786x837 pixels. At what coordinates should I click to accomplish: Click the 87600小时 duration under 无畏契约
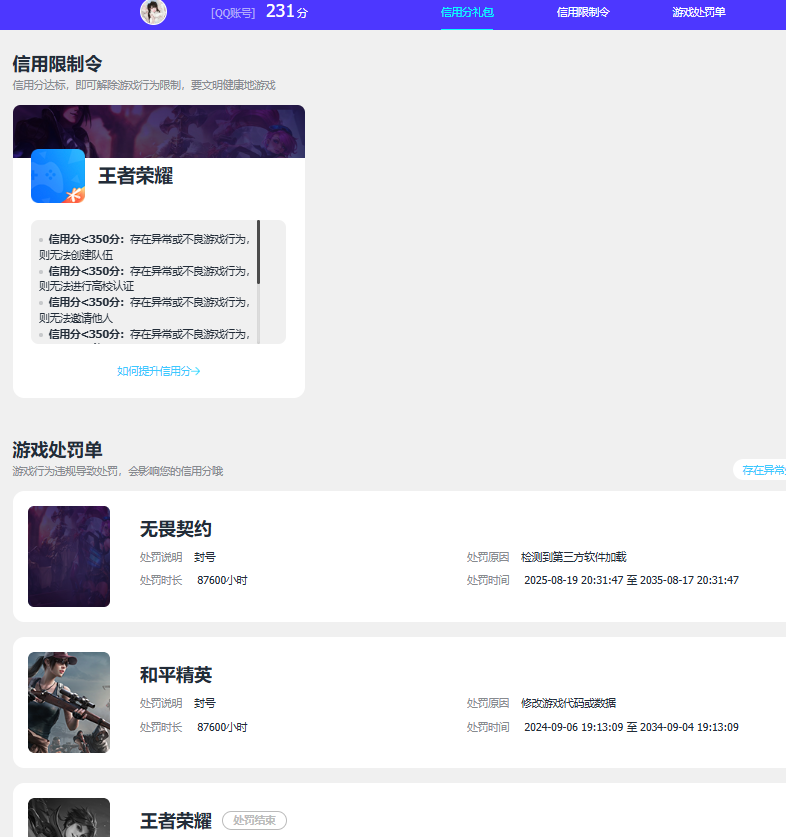[222, 580]
